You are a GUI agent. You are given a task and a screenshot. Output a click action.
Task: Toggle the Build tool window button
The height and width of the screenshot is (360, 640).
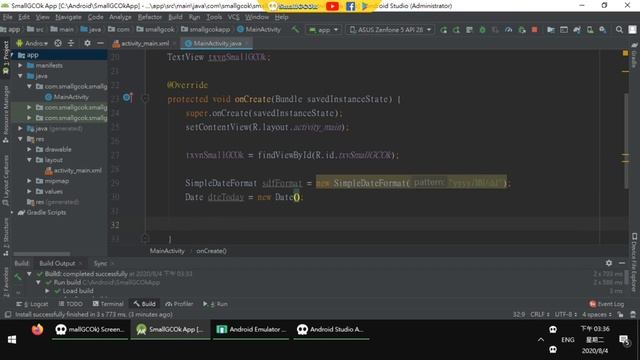144,304
